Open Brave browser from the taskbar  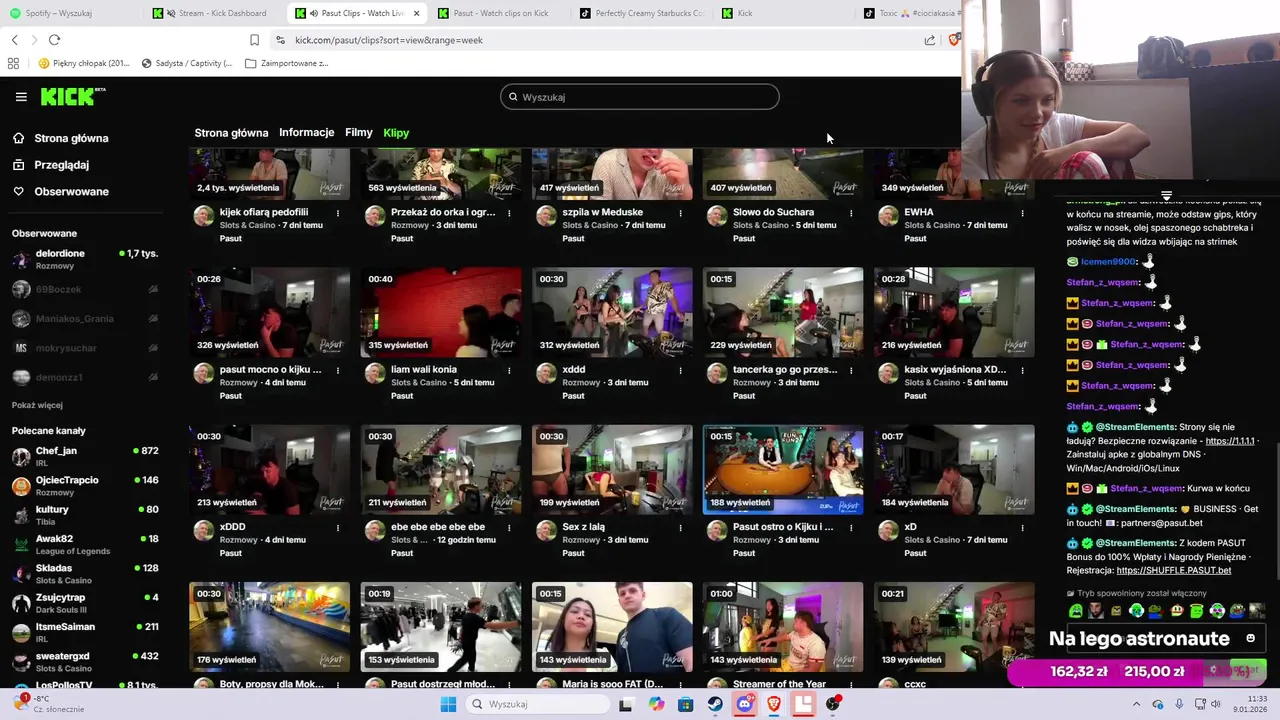coord(774,704)
